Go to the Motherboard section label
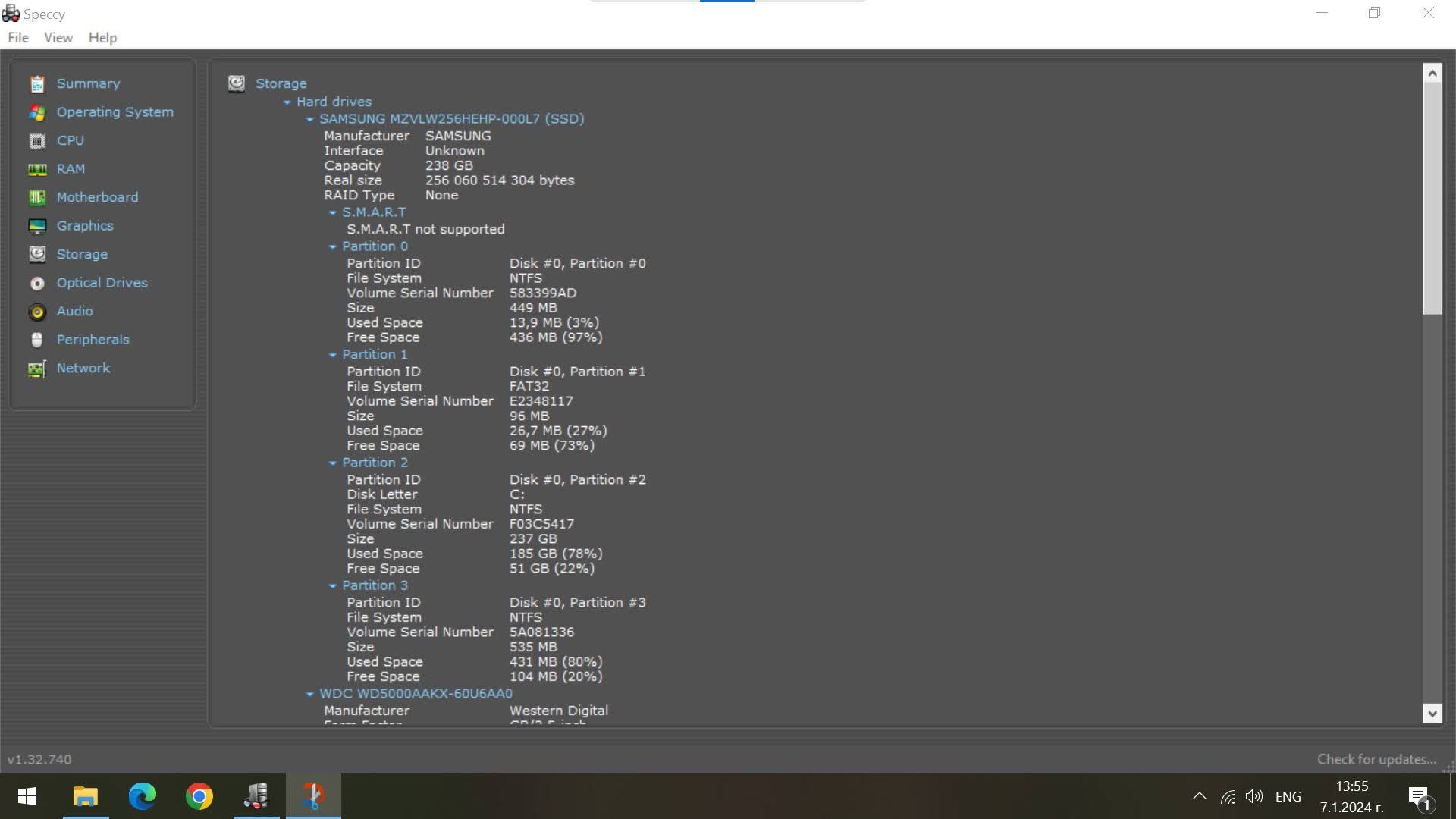1456x819 pixels. [x=97, y=197]
